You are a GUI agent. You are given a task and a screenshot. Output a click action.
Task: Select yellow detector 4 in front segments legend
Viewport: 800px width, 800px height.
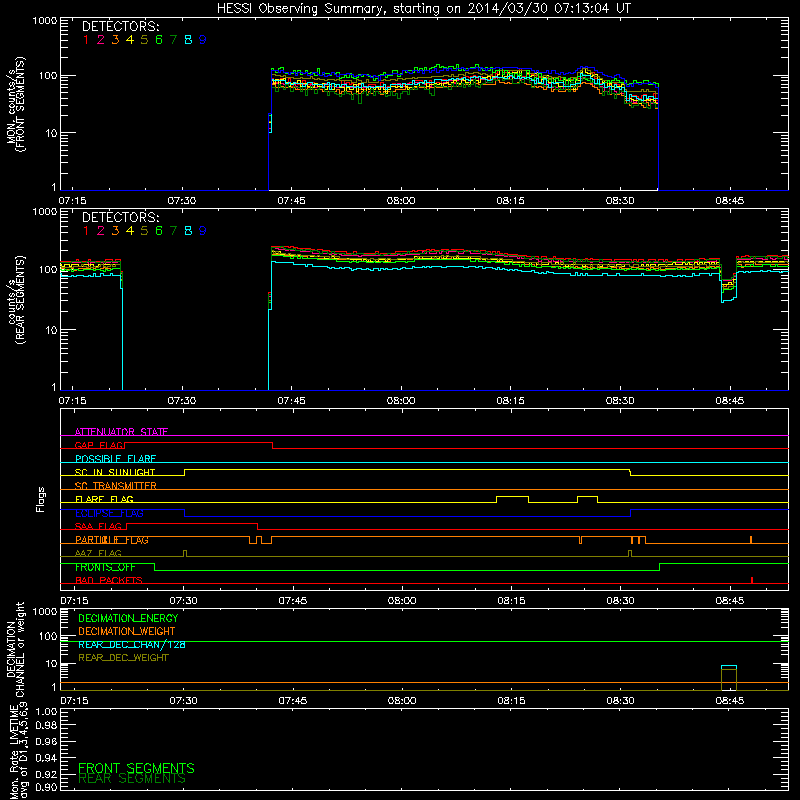tap(130, 40)
